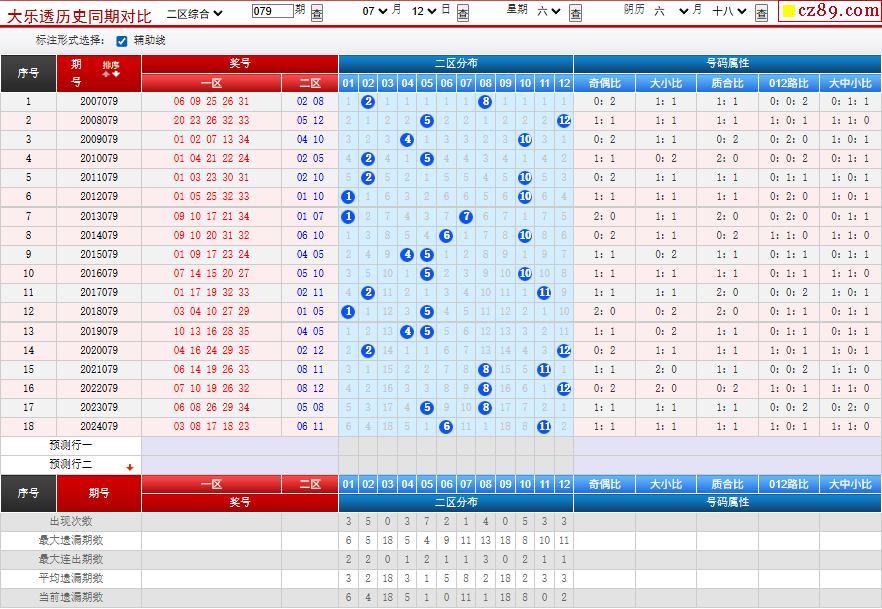Click front numbers 03 08 17 18 23
This screenshot has width=882, height=609.
(x=212, y=427)
